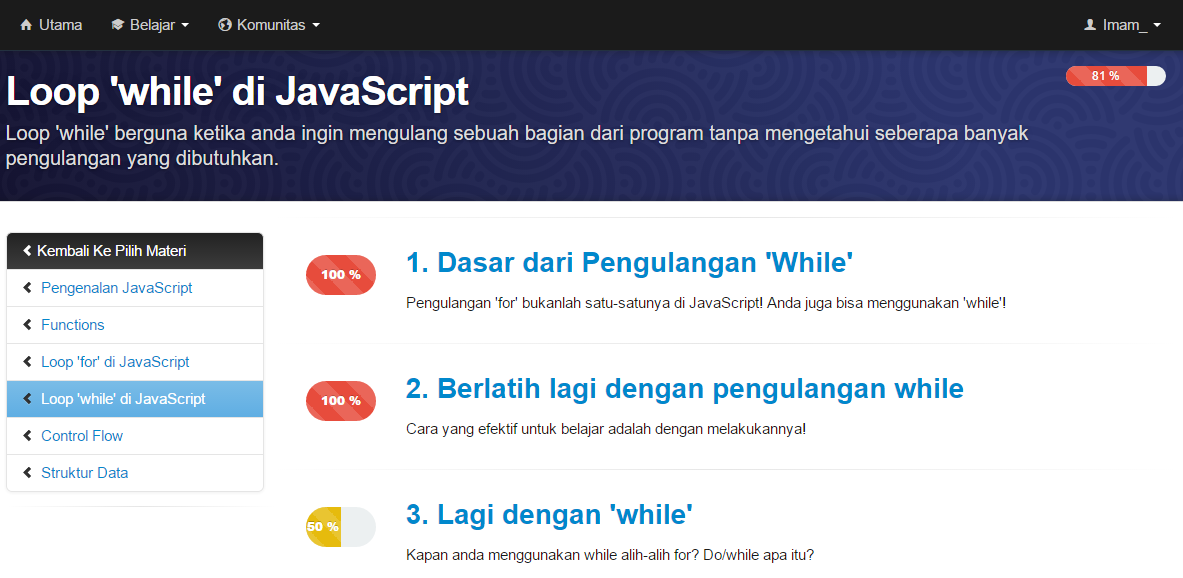Click the 100% progress badge on lesson 1
The image size is (1183, 578).
pos(340,274)
